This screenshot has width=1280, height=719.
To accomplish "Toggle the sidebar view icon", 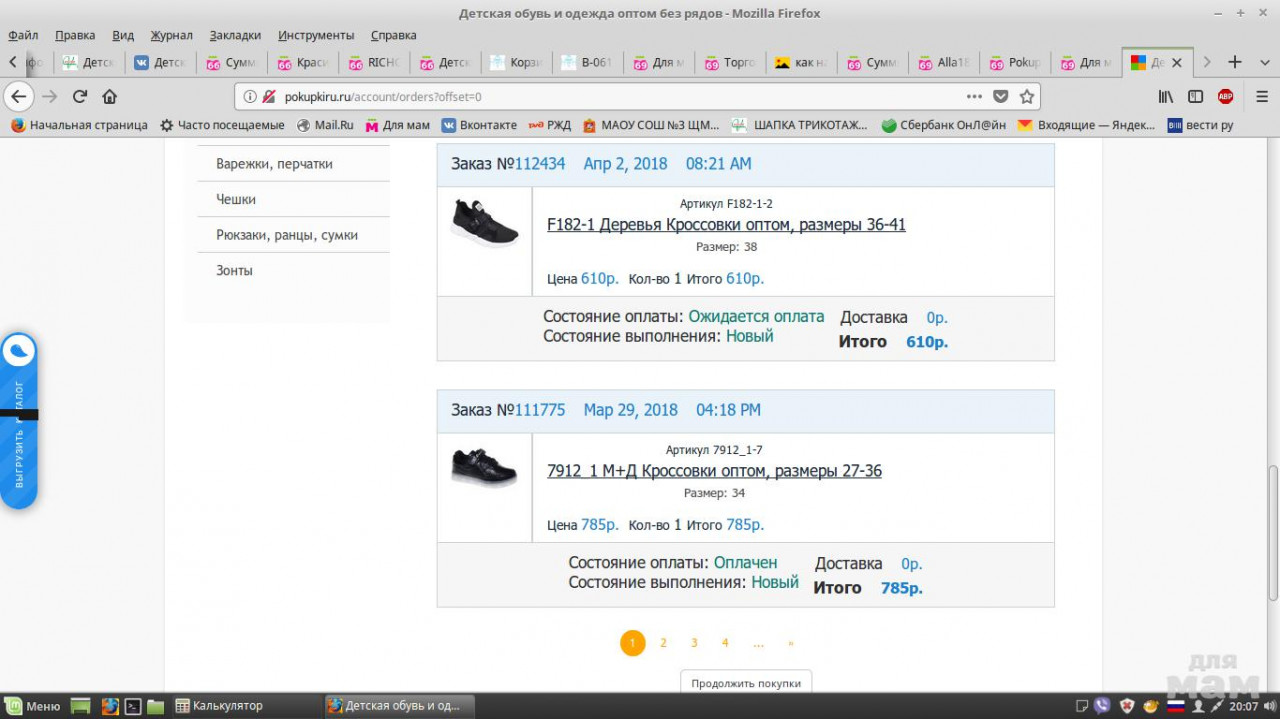I will pyautogui.click(x=1195, y=97).
